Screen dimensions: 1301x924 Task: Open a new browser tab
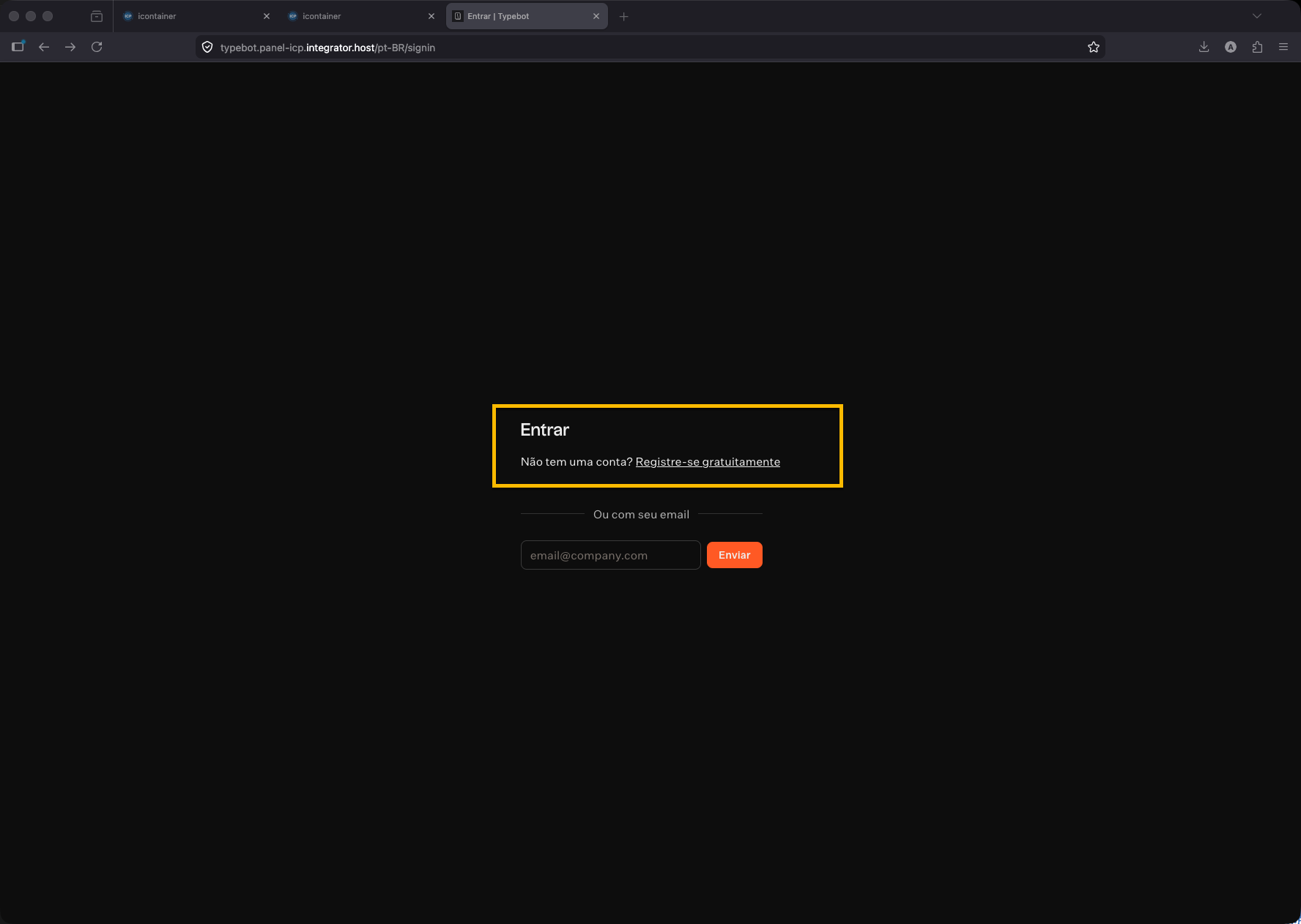click(623, 16)
